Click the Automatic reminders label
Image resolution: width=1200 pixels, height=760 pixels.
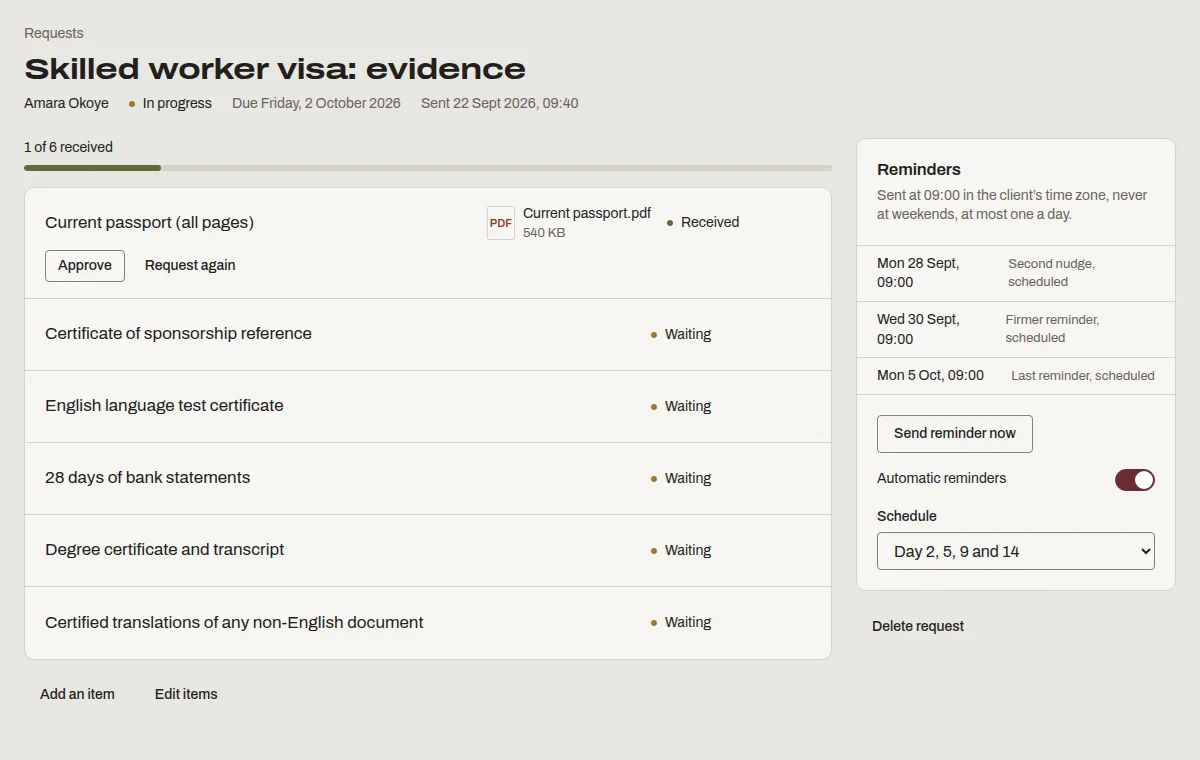[942, 478]
